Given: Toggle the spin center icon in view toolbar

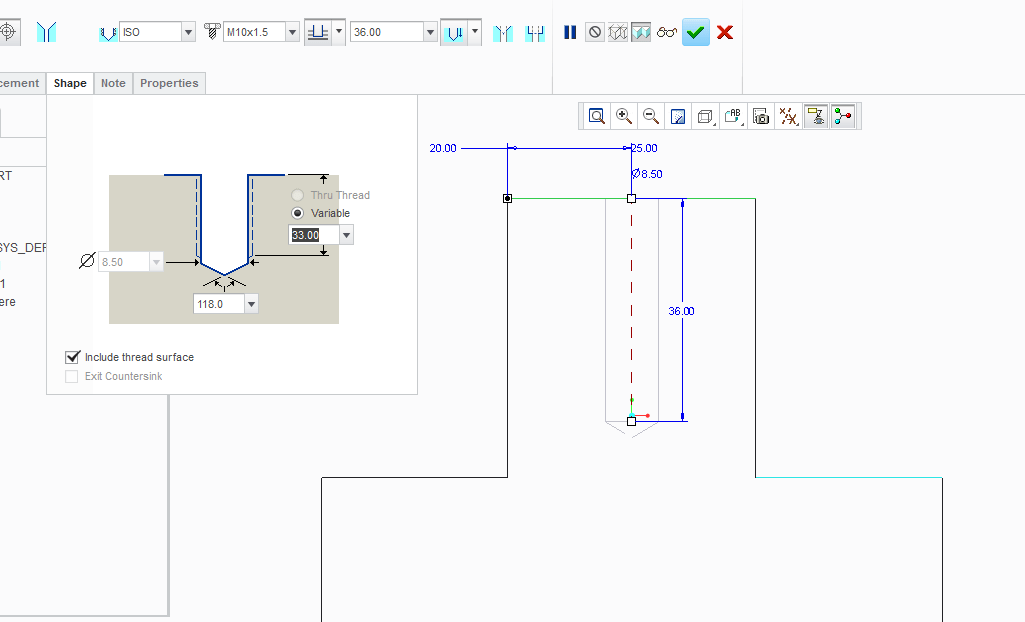Looking at the screenshot, I should click(x=844, y=116).
